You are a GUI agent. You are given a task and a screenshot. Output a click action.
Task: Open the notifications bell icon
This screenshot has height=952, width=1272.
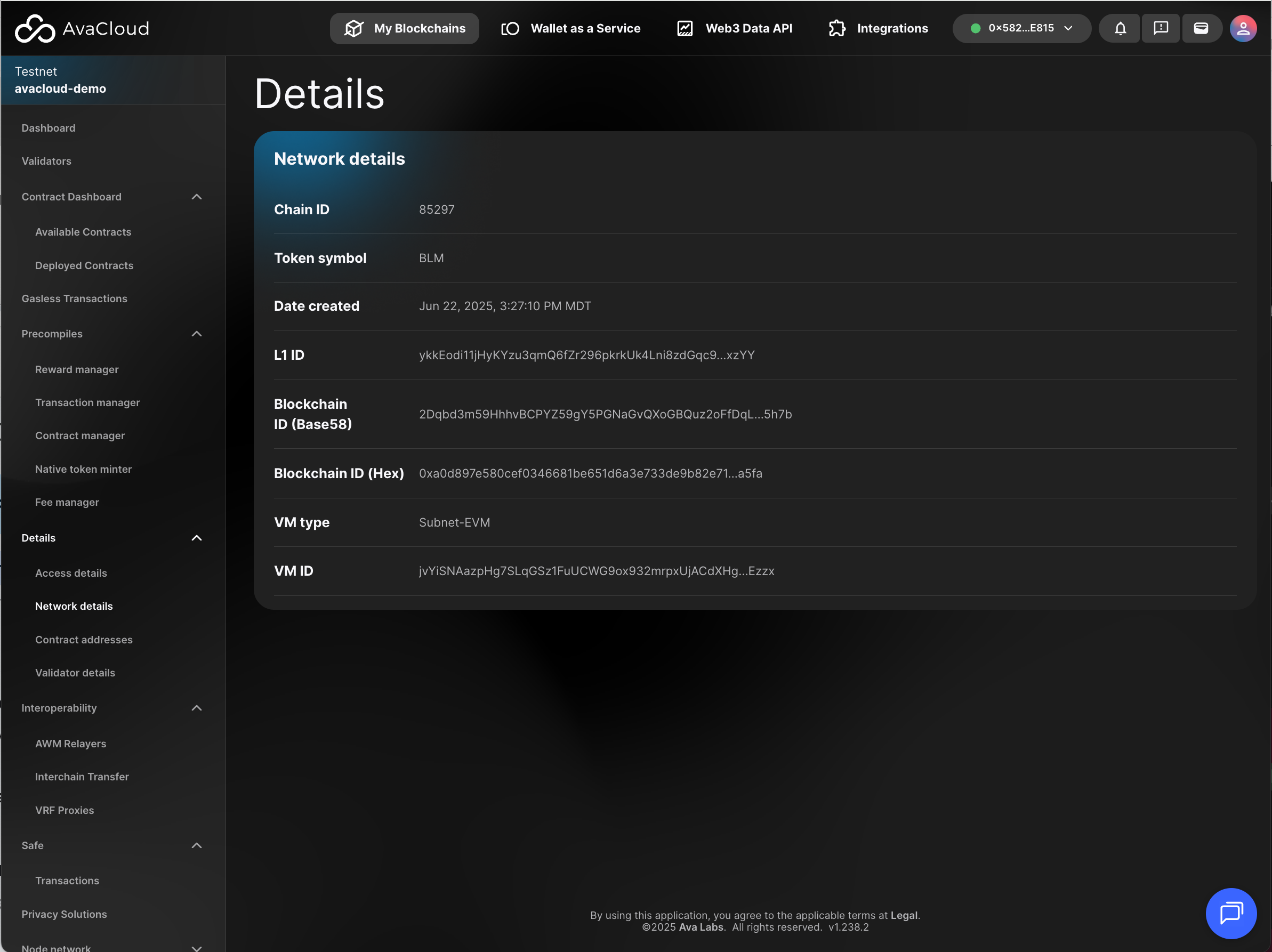[x=1120, y=28]
